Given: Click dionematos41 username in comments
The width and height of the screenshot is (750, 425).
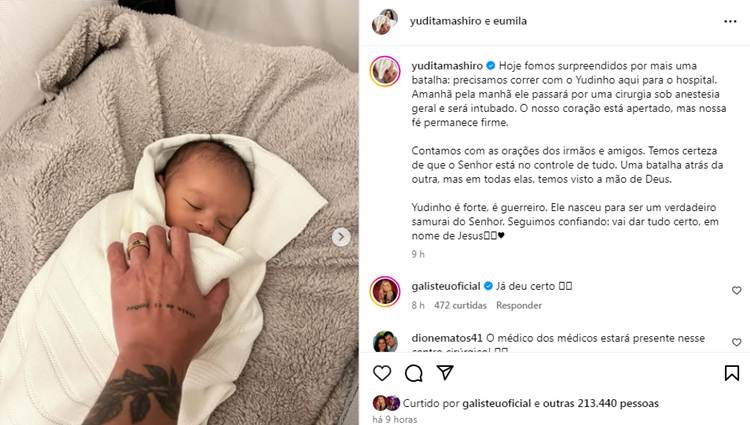Looking at the screenshot, I should pyautogui.click(x=447, y=338).
